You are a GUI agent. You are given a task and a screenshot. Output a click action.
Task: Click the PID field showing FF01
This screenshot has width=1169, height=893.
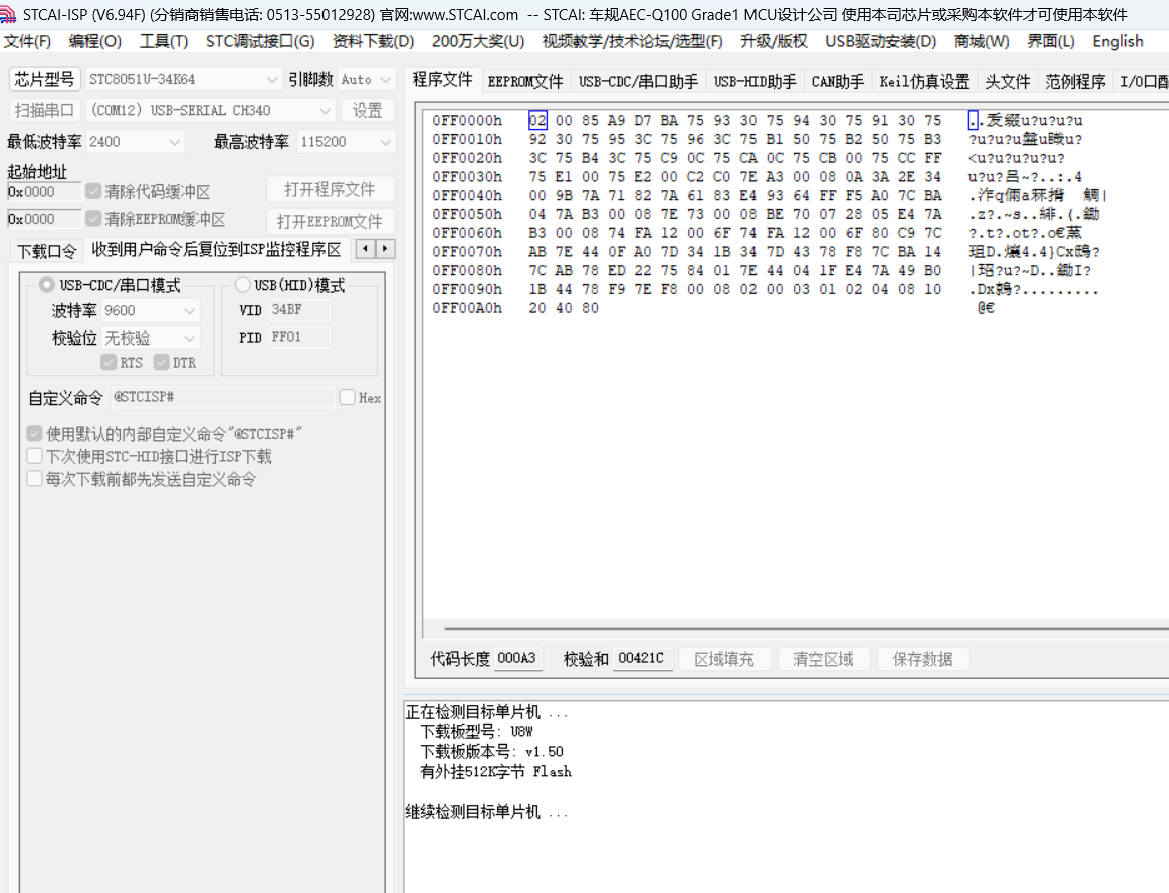coord(299,337)
